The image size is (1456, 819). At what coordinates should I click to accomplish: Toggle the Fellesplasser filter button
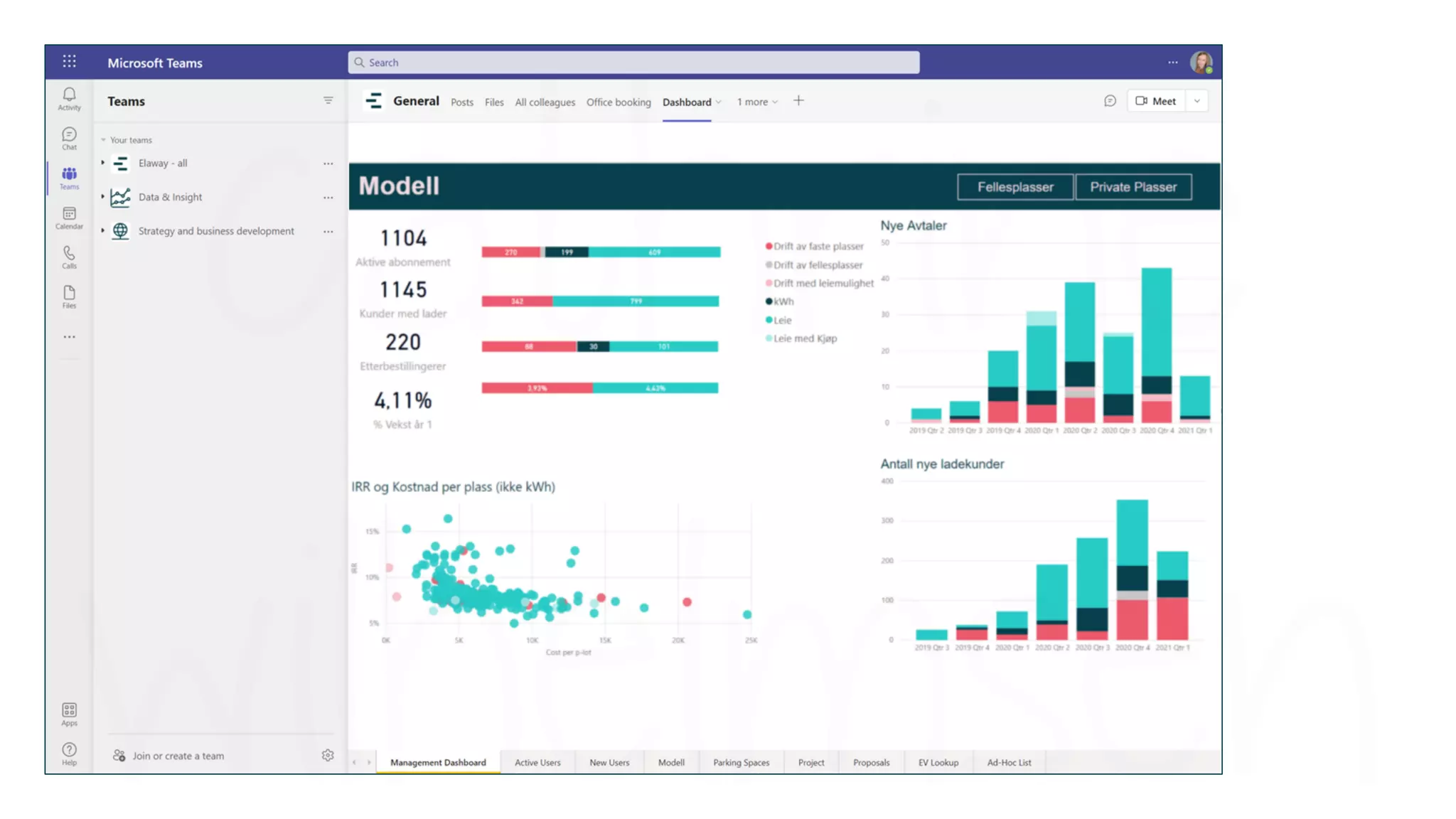1015,187
